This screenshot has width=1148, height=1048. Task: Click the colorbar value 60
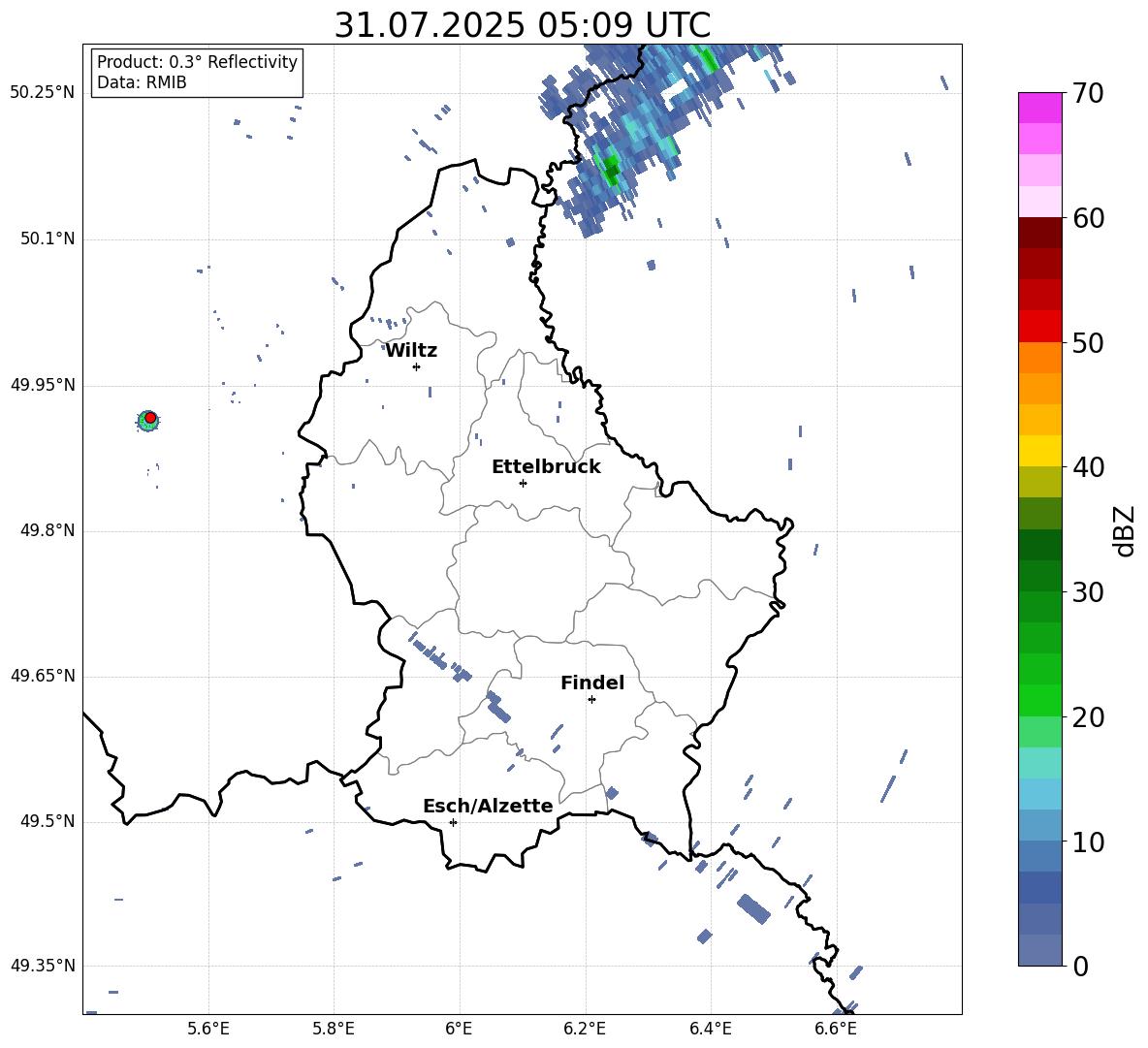tap(1088, 218)
